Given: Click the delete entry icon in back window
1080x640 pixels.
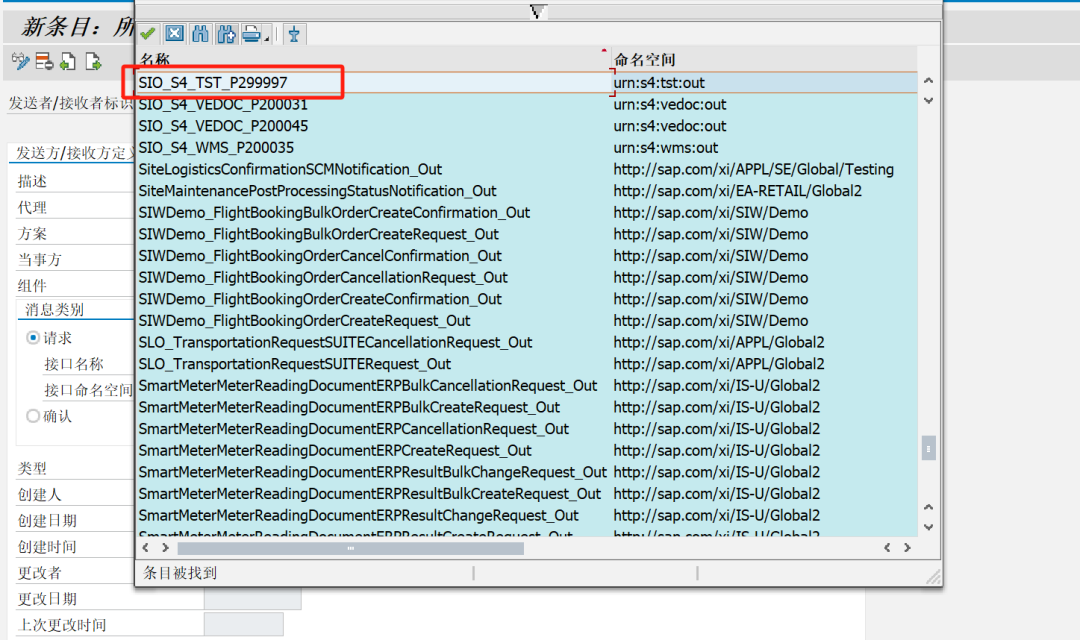Looking at the screenshot, I should [x=44, y=61].
